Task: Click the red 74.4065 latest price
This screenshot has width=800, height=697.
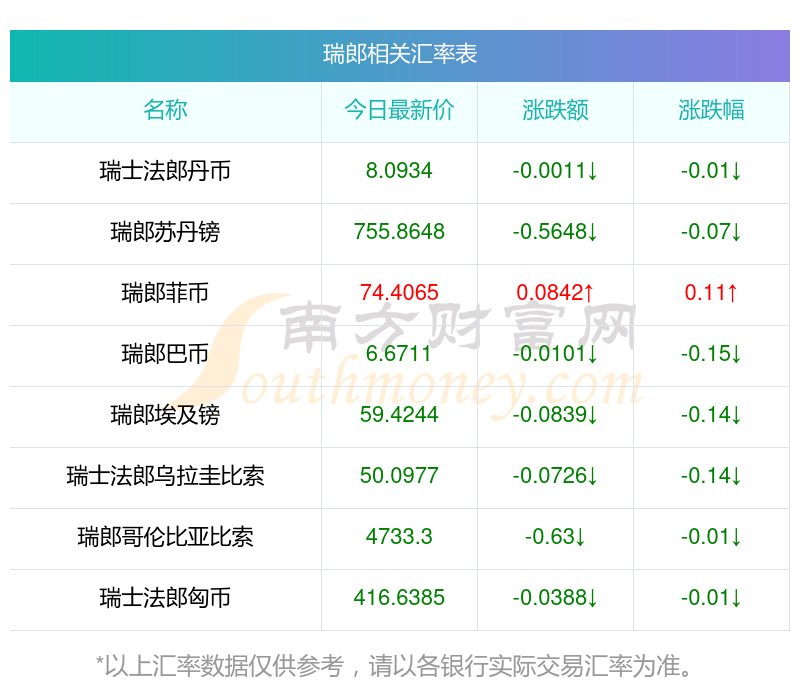Action: coord(399,293)
